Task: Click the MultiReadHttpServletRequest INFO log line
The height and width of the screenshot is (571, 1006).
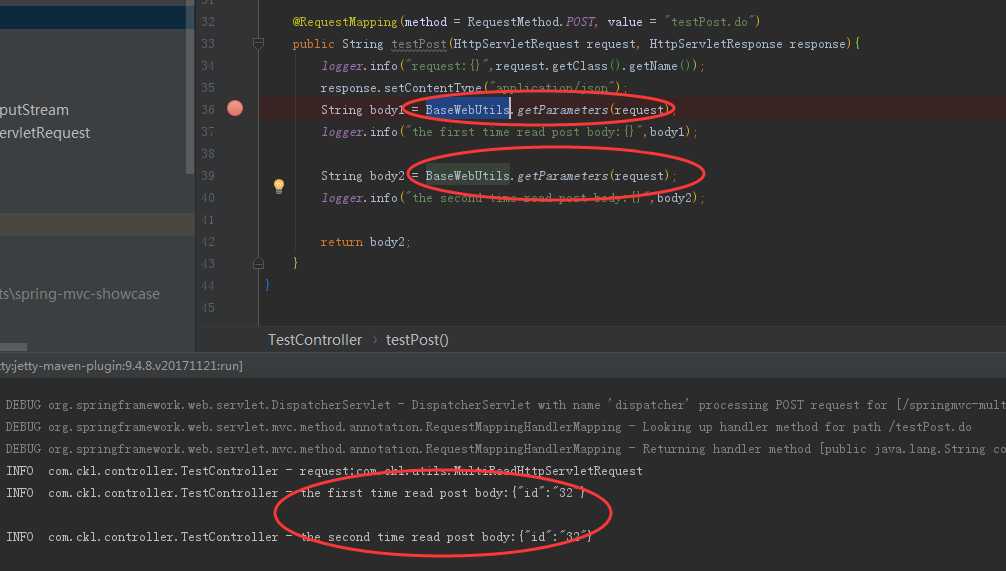Action: click(324, 471)
